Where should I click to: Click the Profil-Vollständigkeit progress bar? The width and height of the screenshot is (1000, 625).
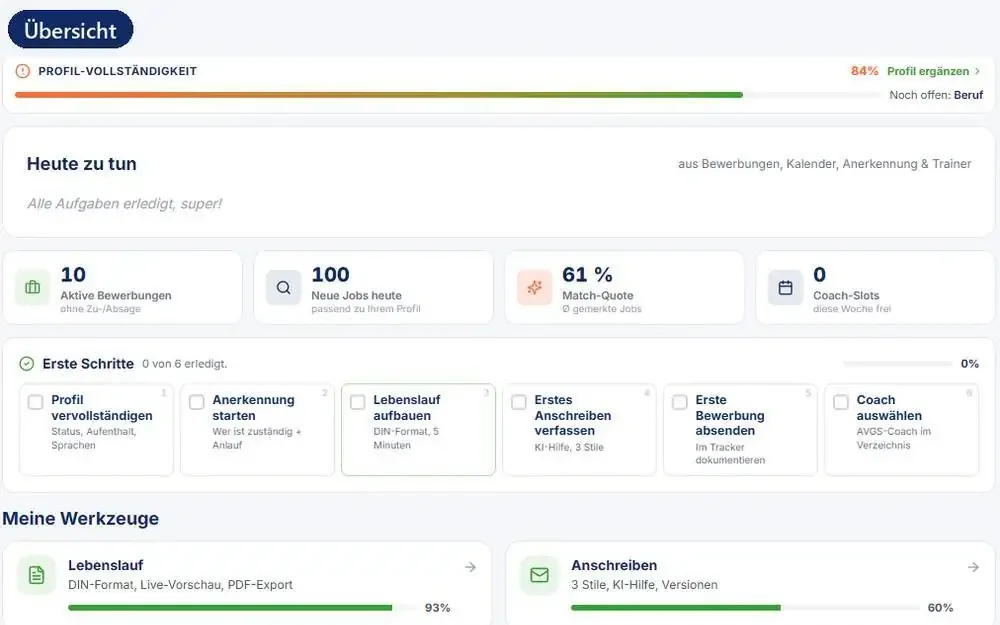click(448, 95)
